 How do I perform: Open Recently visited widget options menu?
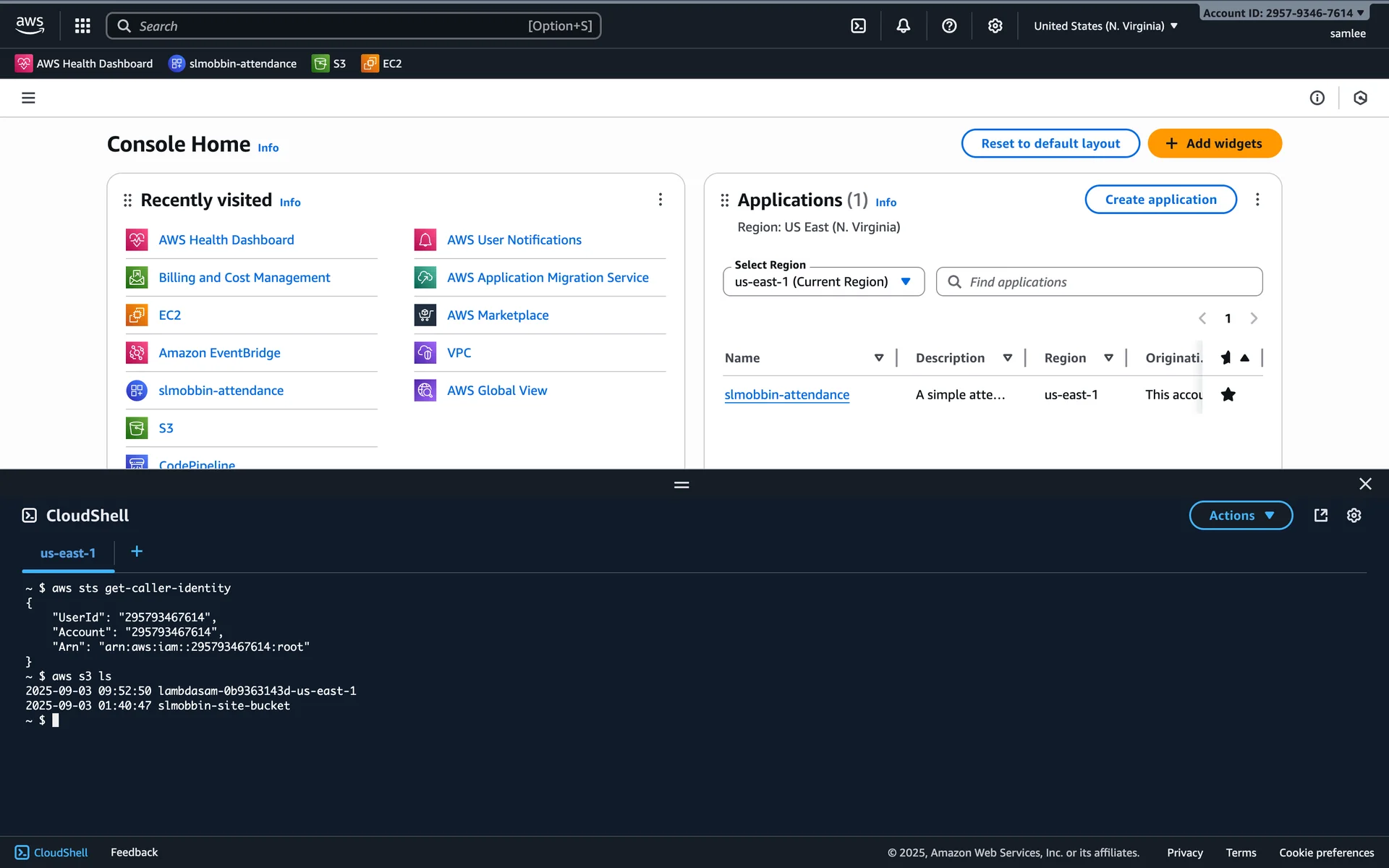tap(660, 200)
